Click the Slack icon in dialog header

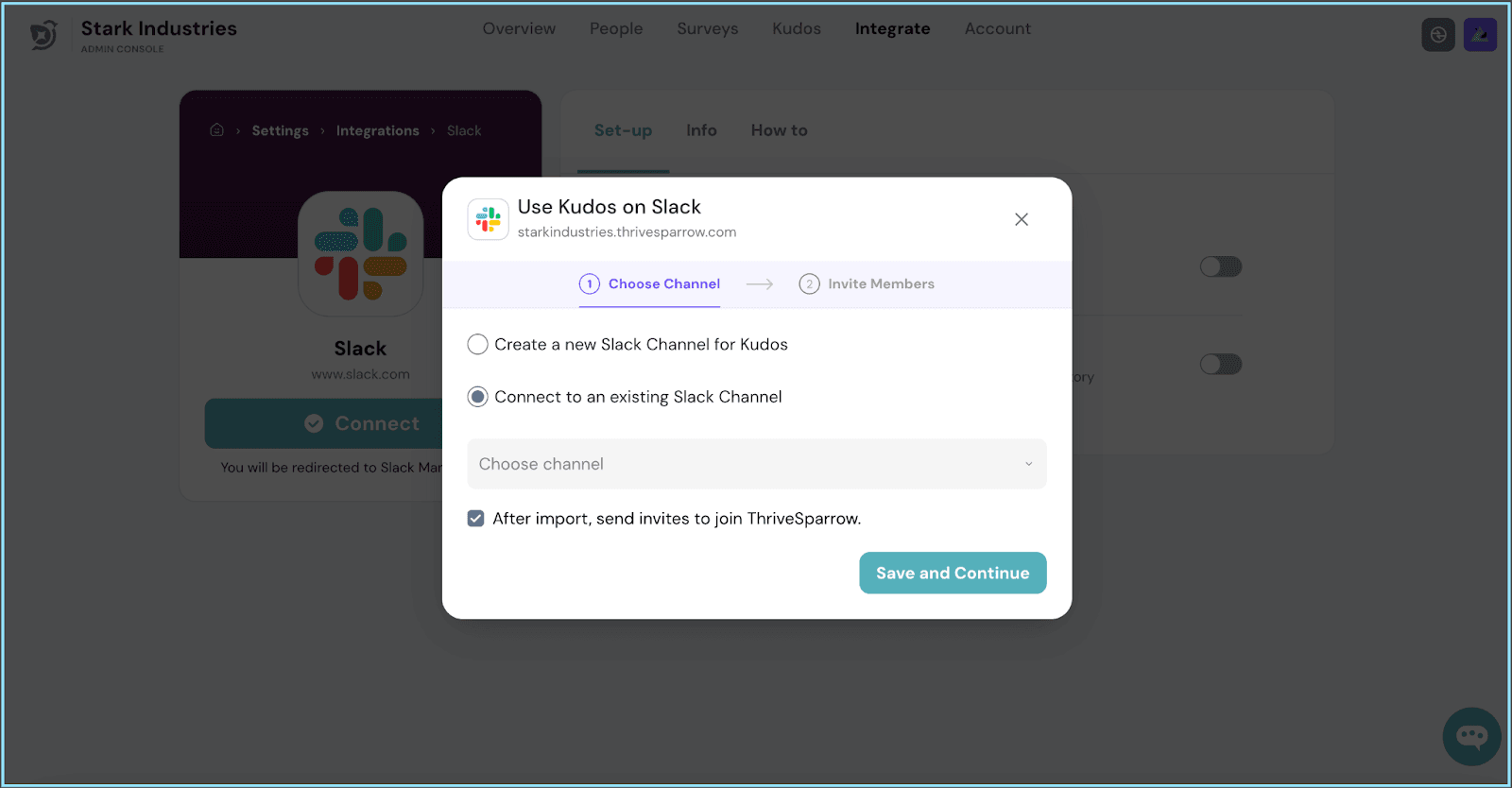tap(489, 219)
